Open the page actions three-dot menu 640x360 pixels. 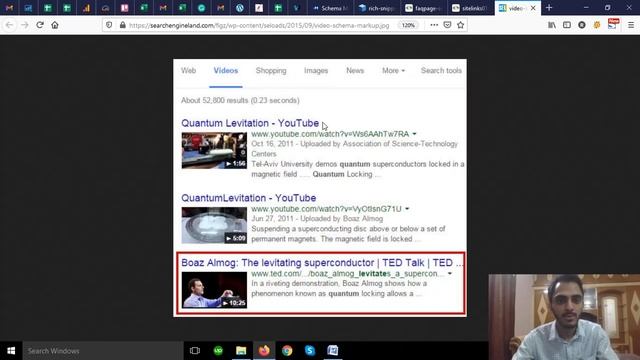click(434, 25)
